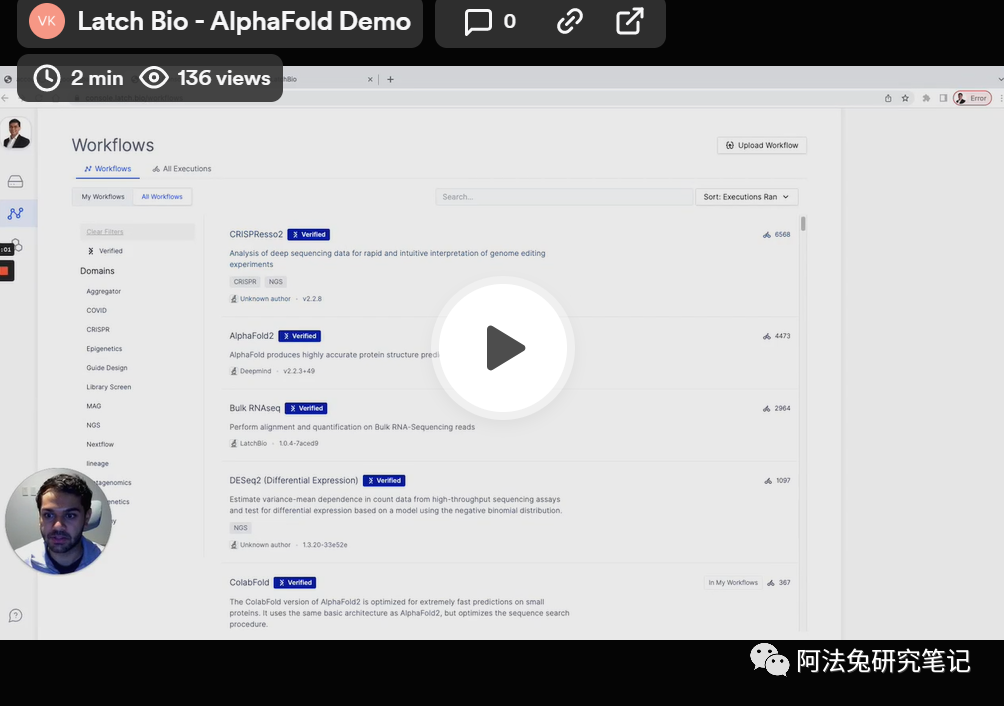Image resolution: width=1004 pixels, height=706 pixels.
Task: Click the CRISPR tag under CRISPResso2
Action: click(245, 282)
